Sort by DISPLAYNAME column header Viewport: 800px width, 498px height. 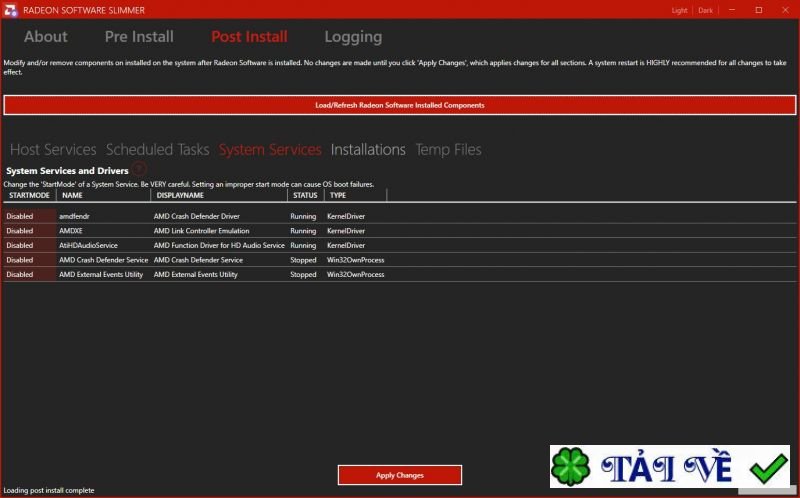219,195
